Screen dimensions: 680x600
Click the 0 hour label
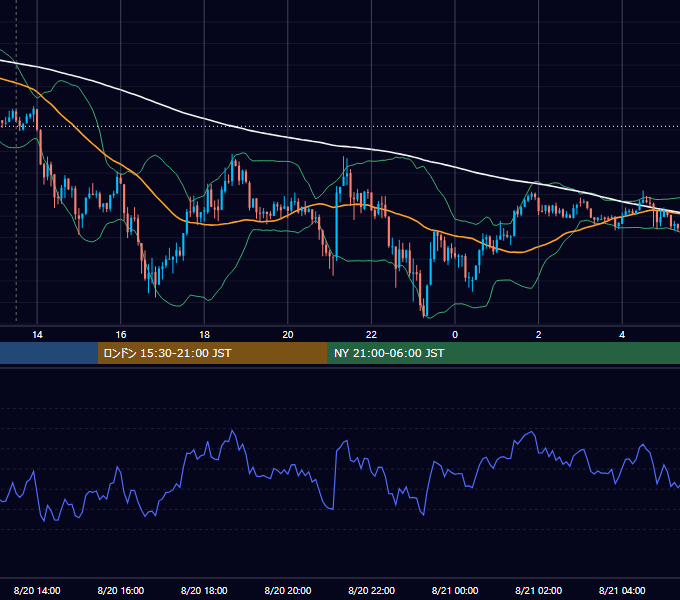tap(455, 335)
